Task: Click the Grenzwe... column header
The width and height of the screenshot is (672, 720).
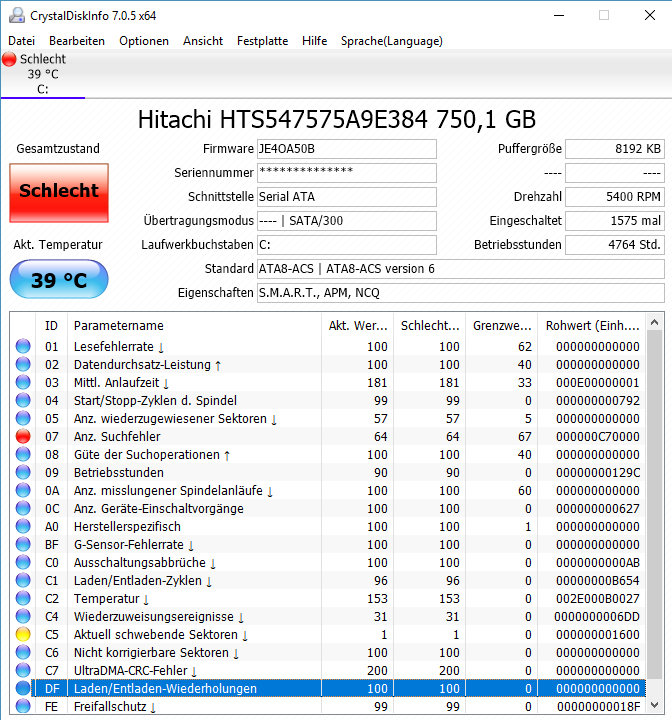Action: coord(502,326)
